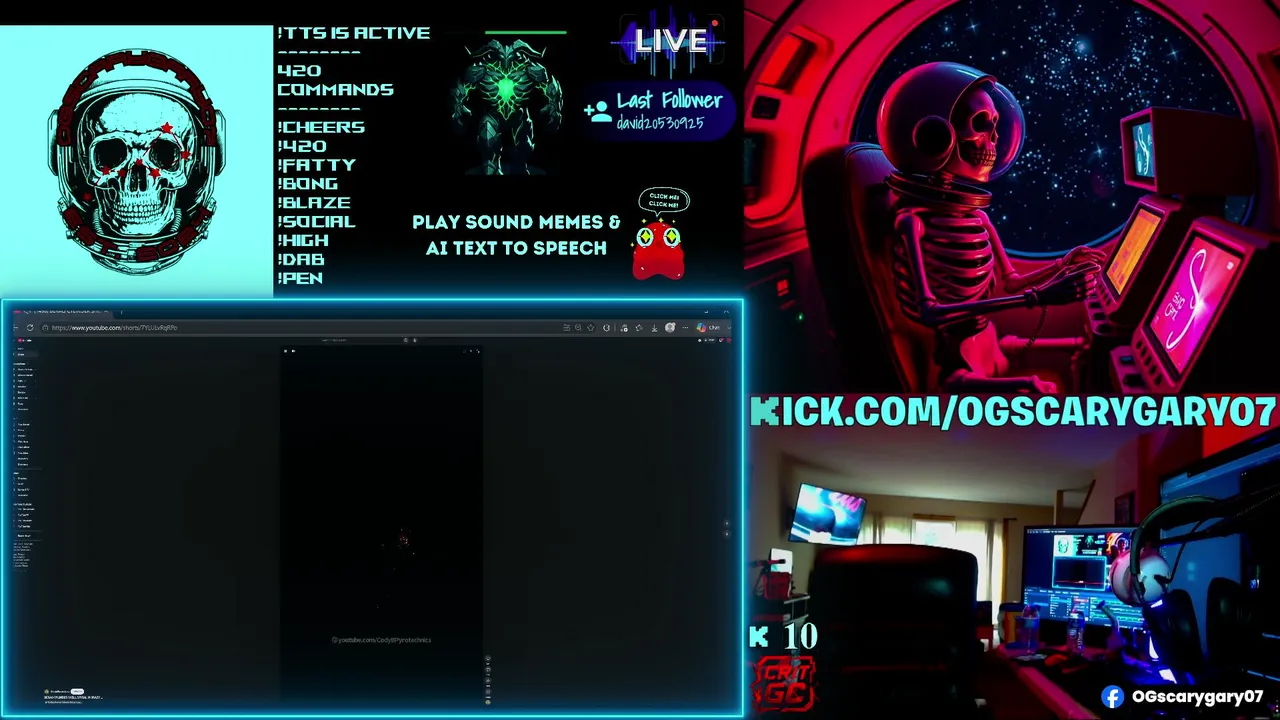Reload the YouTube page
Image resolution: width=1280 pixels, height=720 pixels.
tap(30, 328)
